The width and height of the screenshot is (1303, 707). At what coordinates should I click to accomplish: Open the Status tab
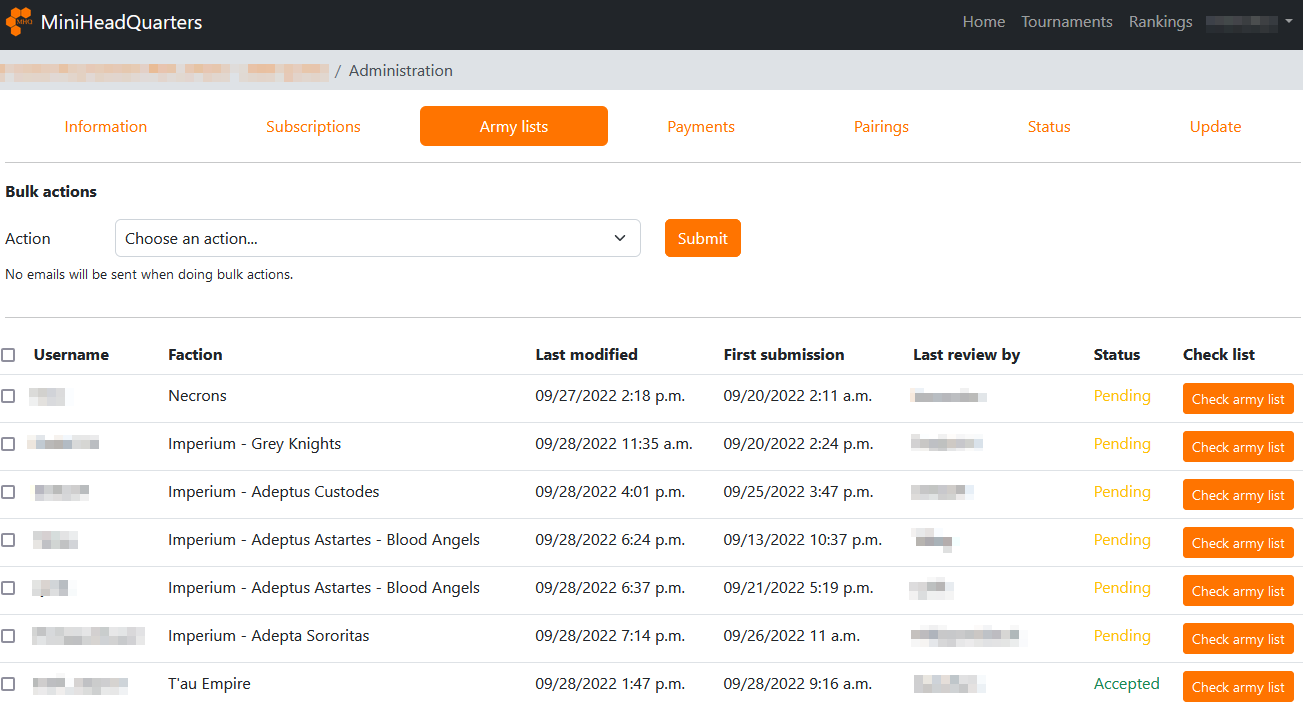tap(1049, 127)
